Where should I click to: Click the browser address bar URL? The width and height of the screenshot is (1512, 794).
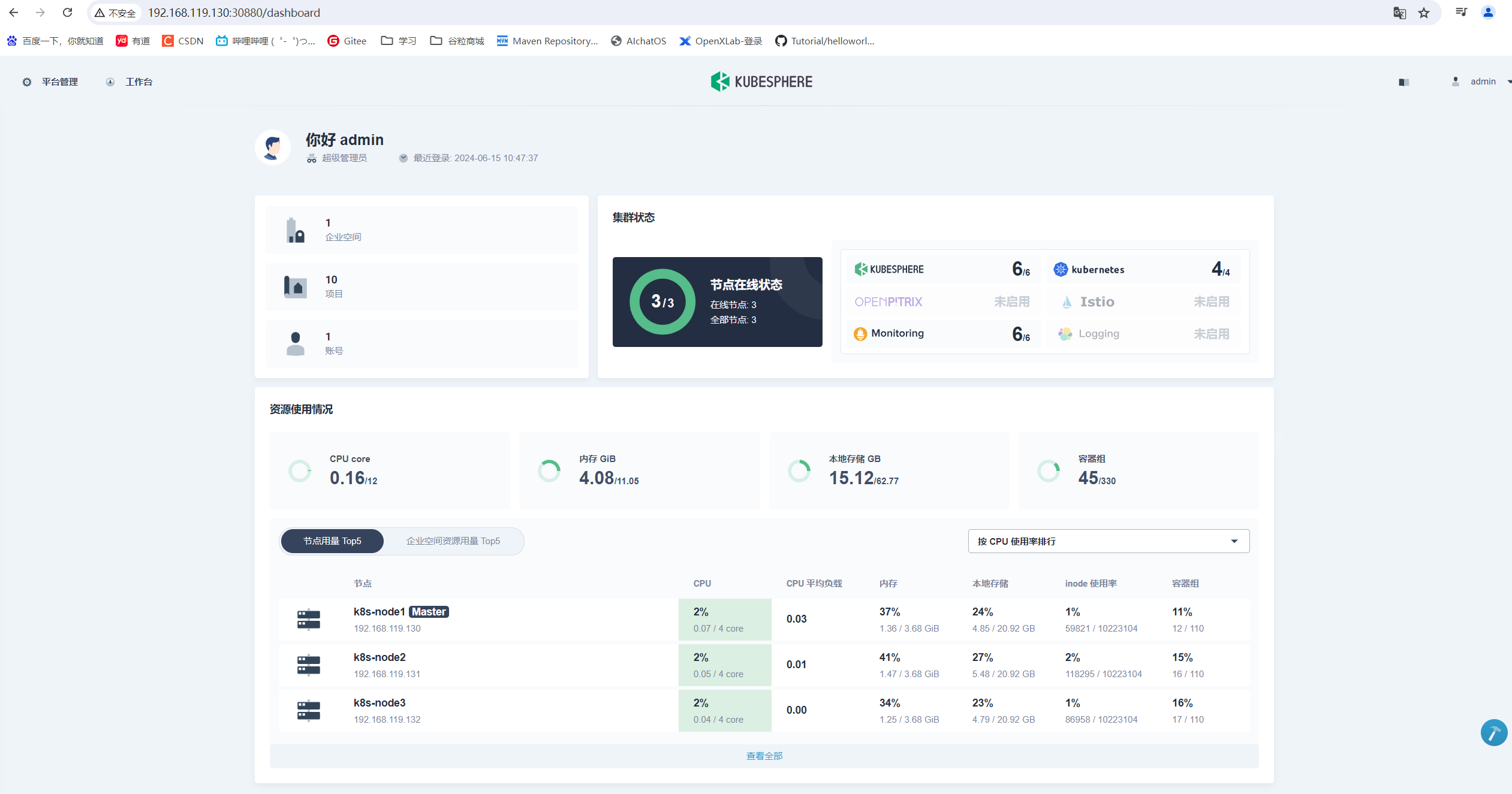234,13
